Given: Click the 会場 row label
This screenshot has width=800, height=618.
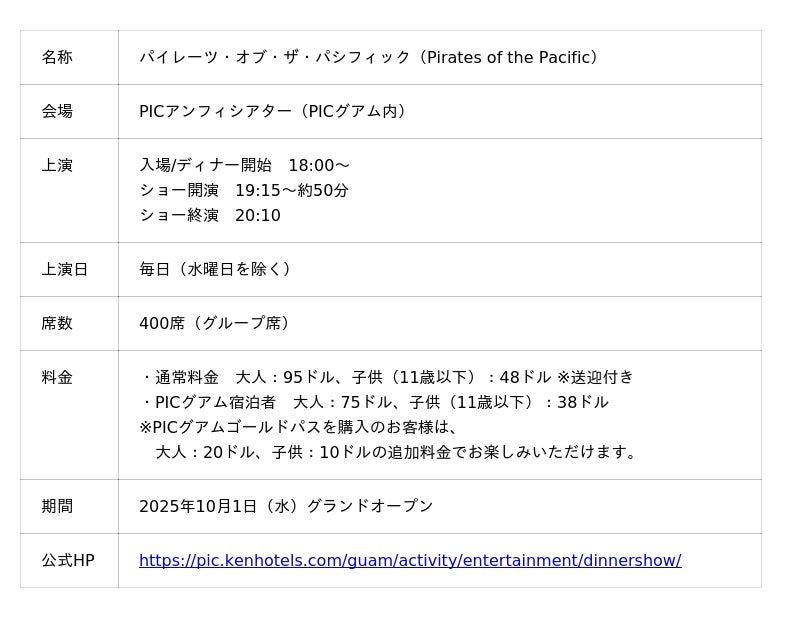Looking at the screenshot, I should click(57, 112).
